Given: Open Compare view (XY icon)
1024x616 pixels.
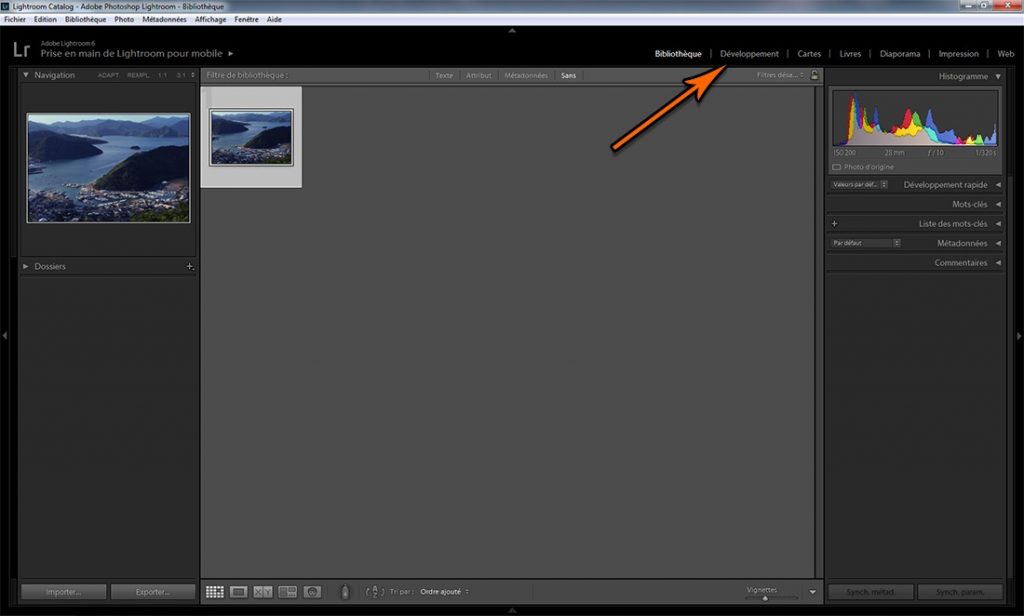Looking at the screenshot, I should tap(263, 592).
